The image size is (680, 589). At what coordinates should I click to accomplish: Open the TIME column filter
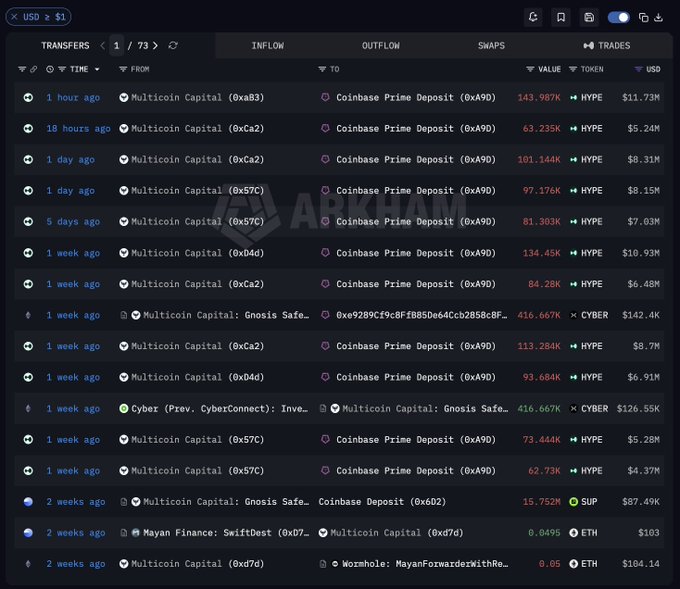[62, 69]
